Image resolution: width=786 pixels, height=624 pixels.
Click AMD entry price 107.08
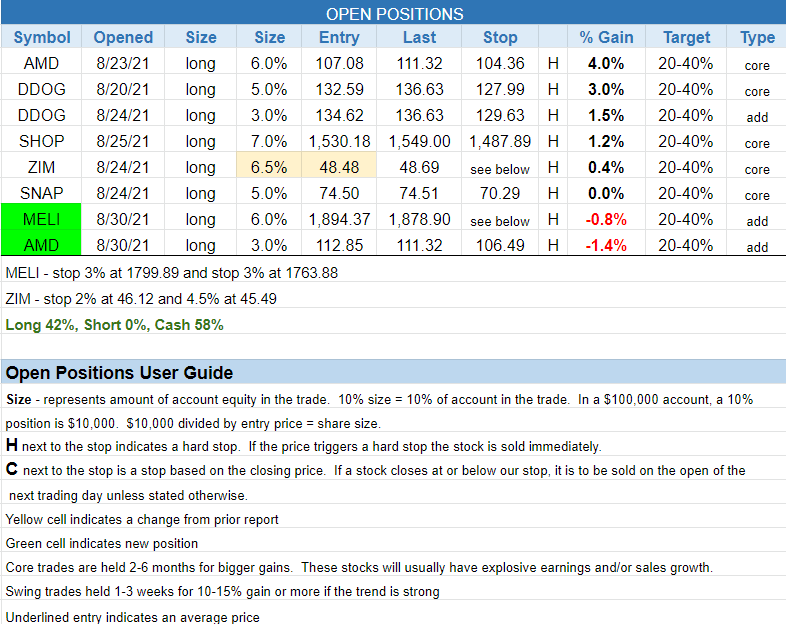(339, 63)
